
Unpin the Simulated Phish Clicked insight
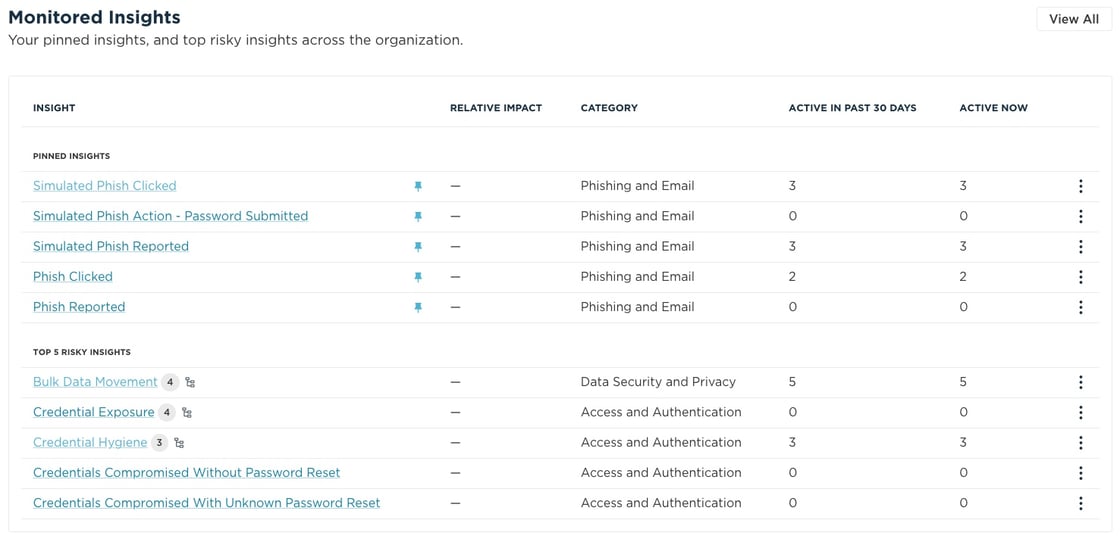418,186
